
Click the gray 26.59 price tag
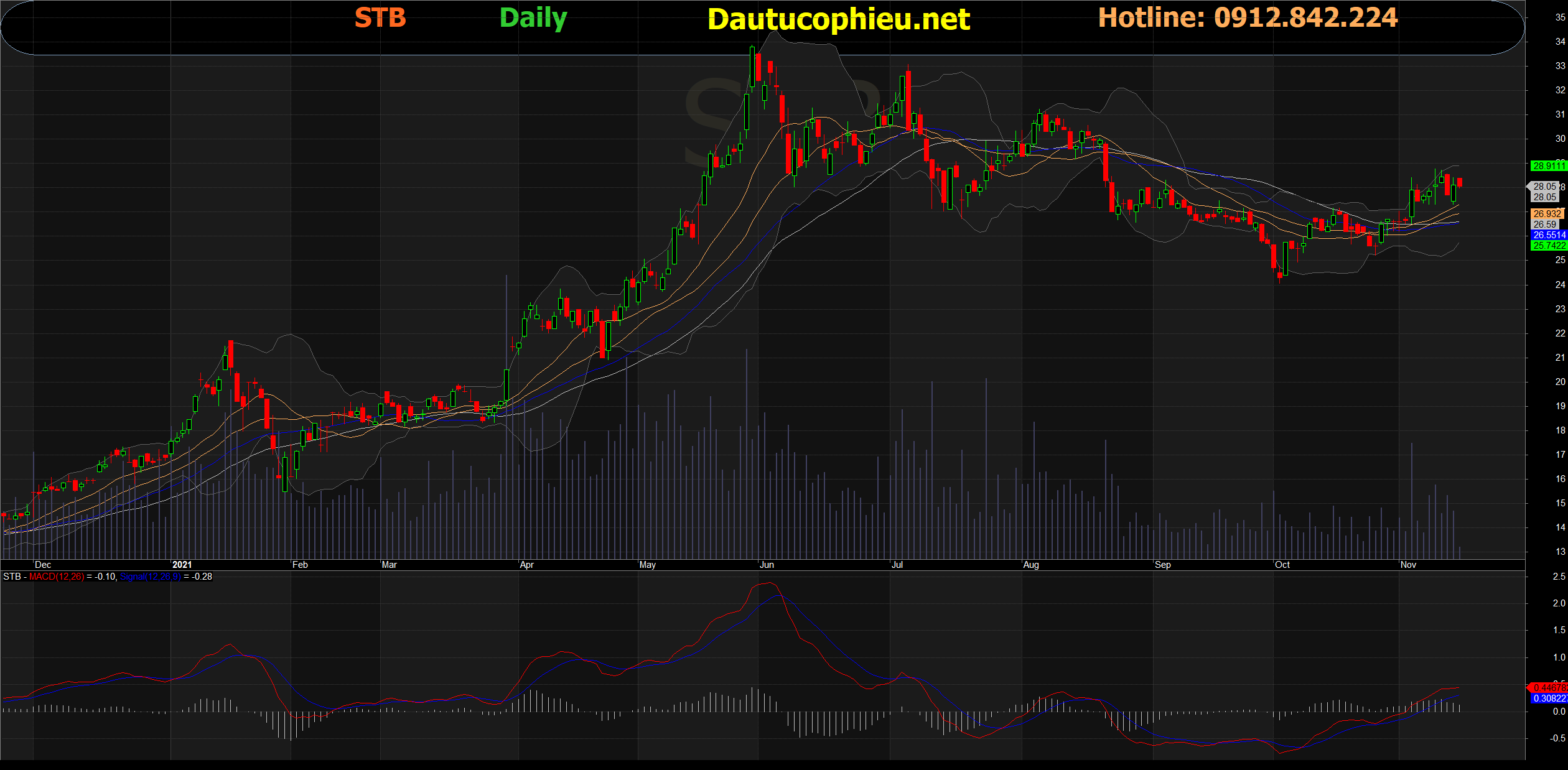point(1545,225)
